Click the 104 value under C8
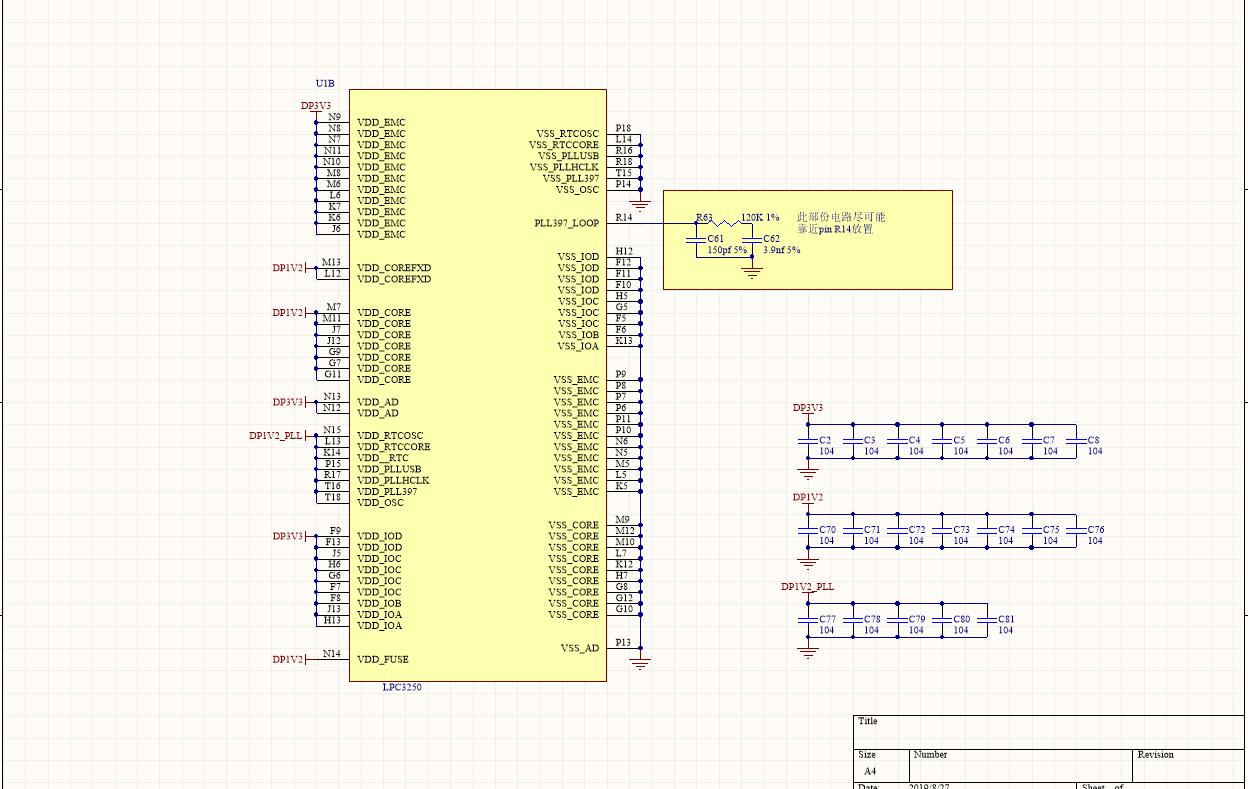1248x789 pixels. click(x=1095, y=451)
